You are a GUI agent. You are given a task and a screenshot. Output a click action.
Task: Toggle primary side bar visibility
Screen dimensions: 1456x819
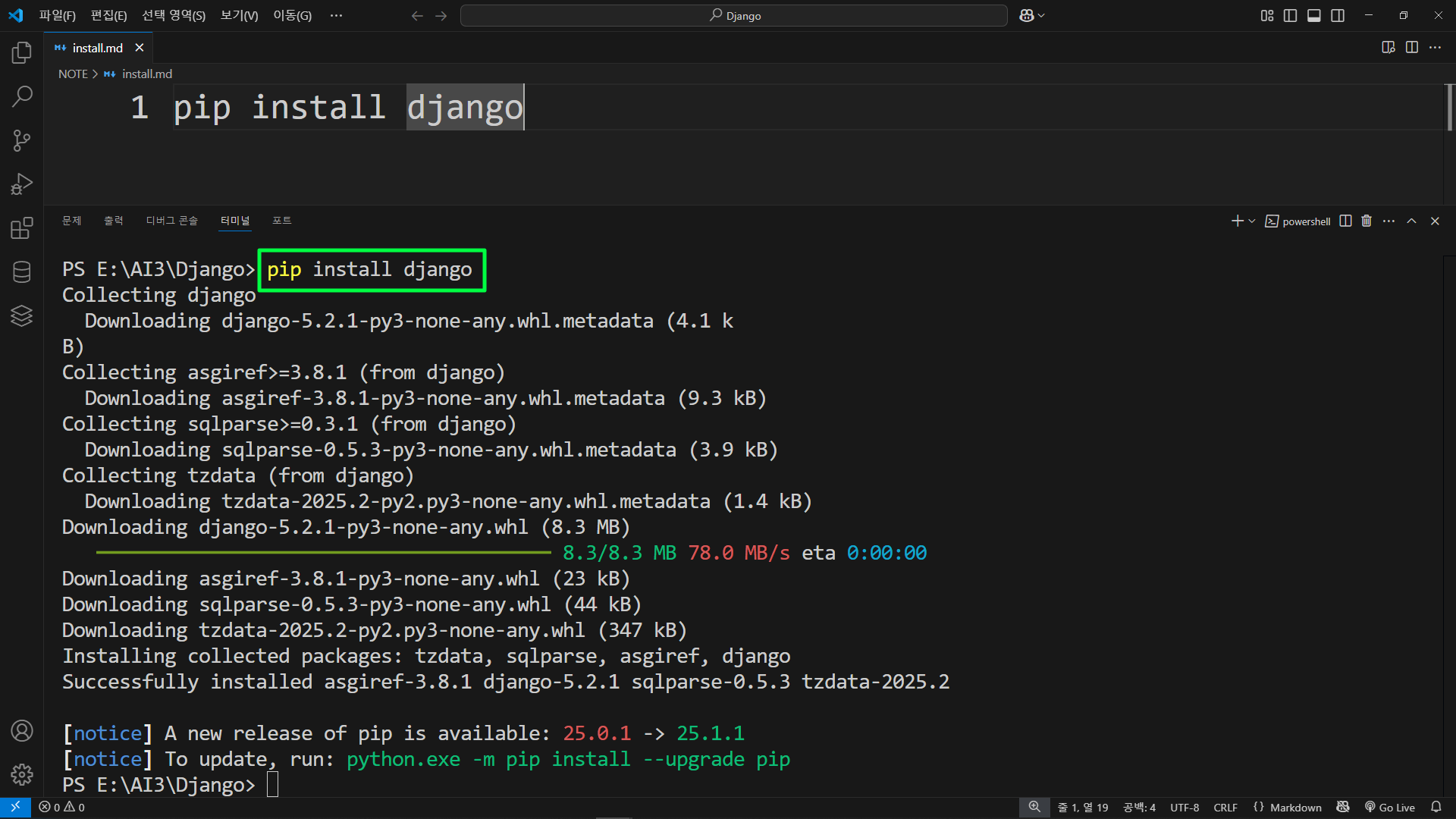(x=1290, y=16)
